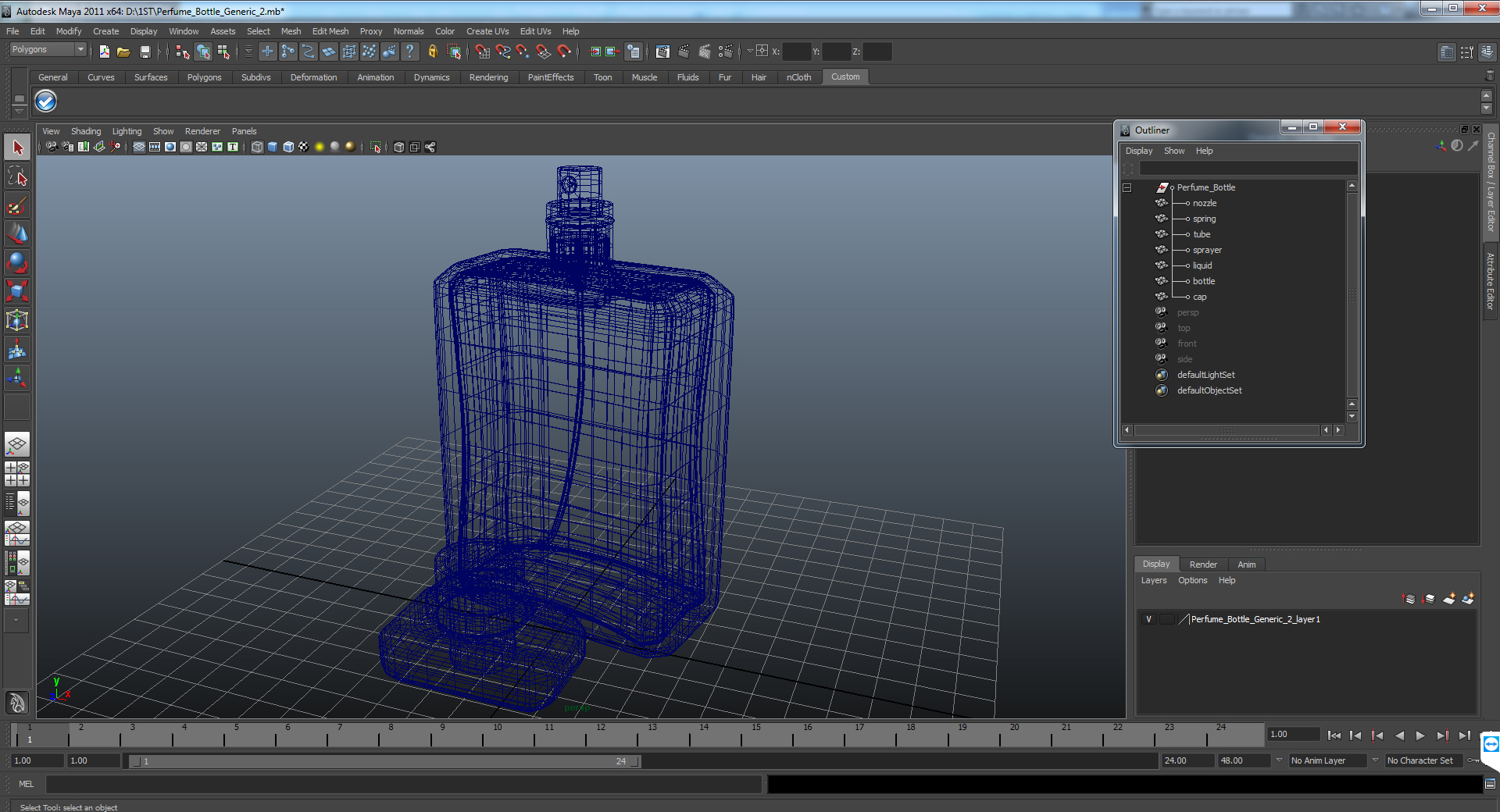Image resolution: width=1500 pixels, height=812 pixels.
Task: Render current frame clapperboard icon
Action: 684,52
